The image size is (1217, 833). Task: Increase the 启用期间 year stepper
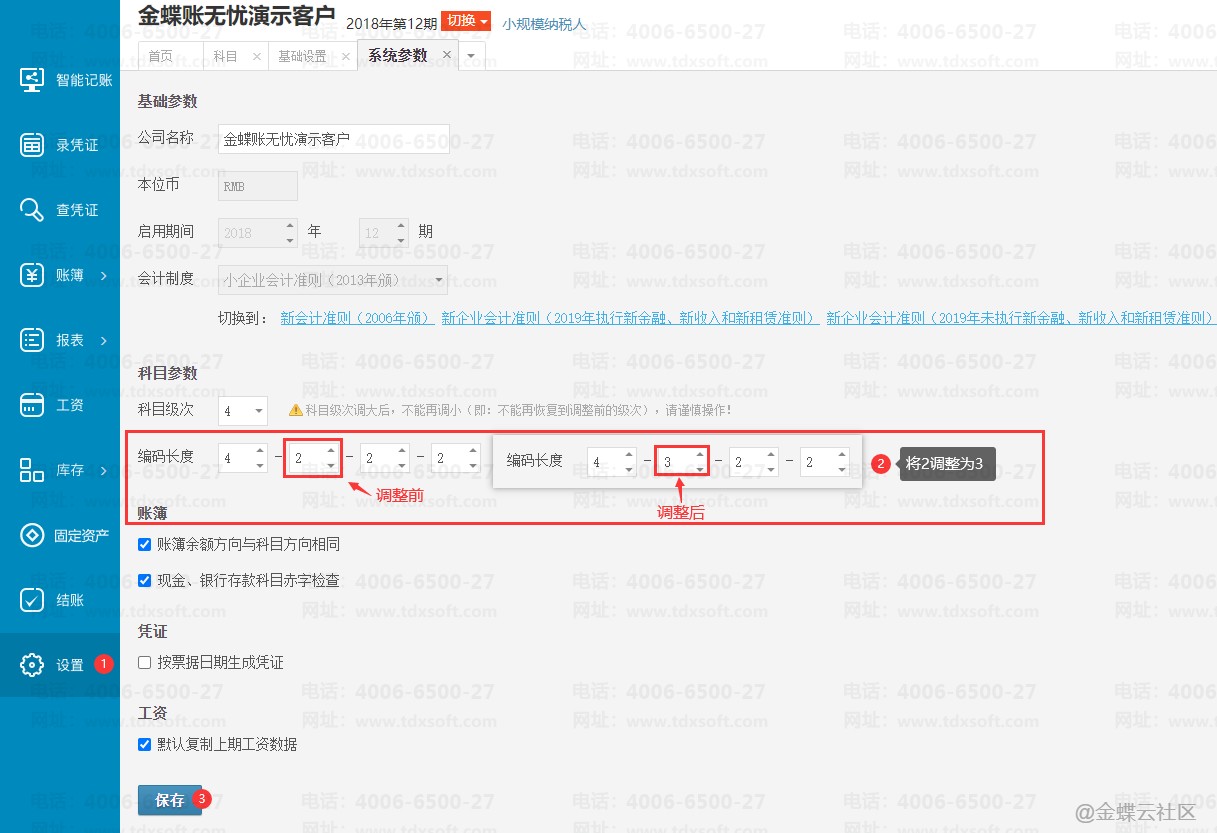(x=290, y=226)
